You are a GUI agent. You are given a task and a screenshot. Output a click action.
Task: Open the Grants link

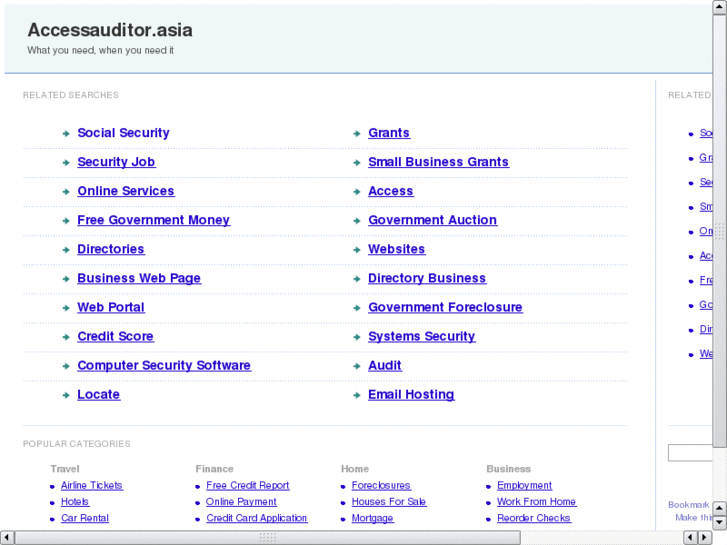point(389,133)
